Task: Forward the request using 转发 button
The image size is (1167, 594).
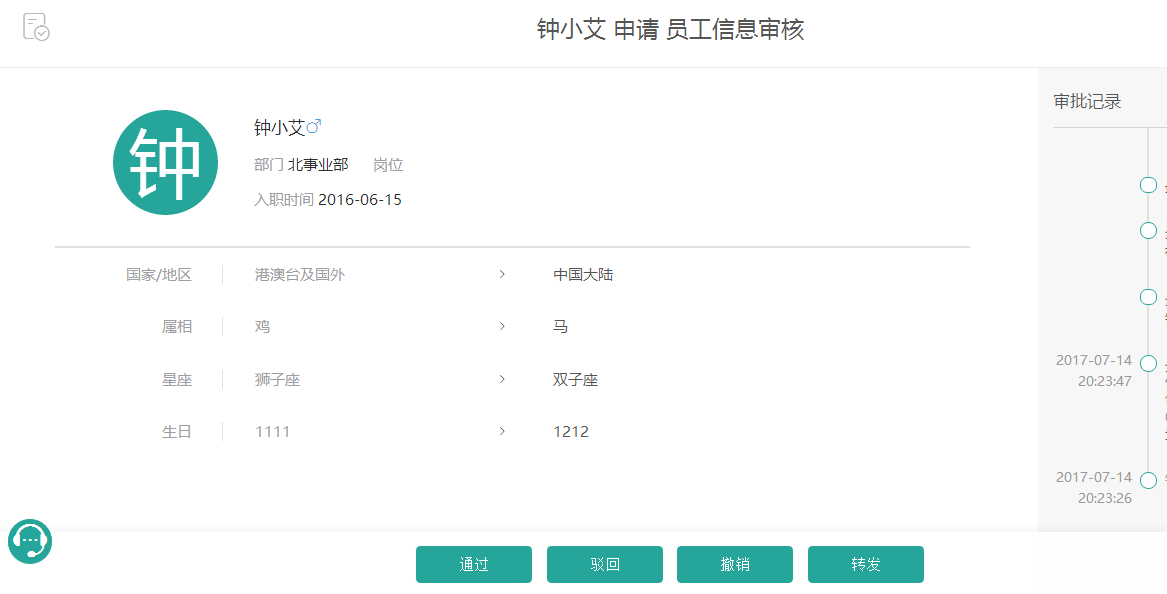Action: tap(866, 564)
